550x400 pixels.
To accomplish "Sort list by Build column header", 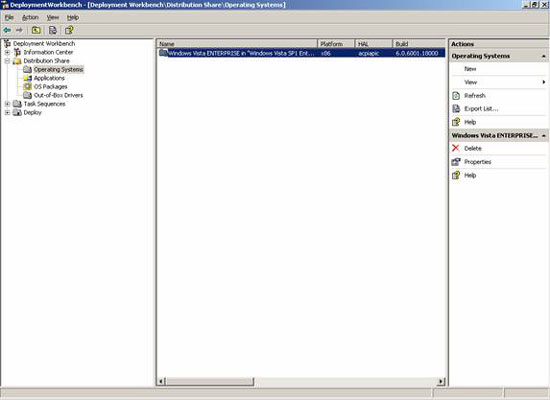I will (419, 44).
